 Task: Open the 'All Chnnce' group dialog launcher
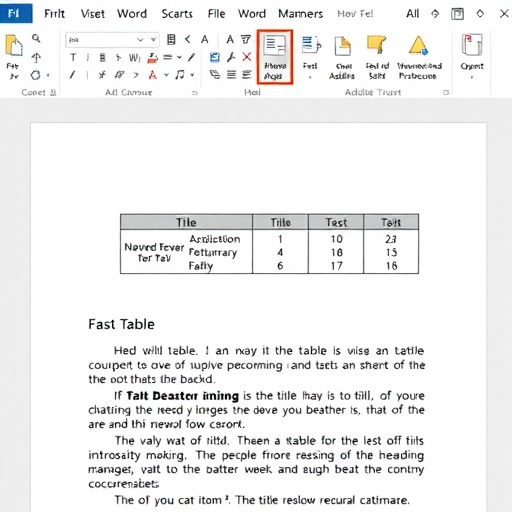pos(195,93)
